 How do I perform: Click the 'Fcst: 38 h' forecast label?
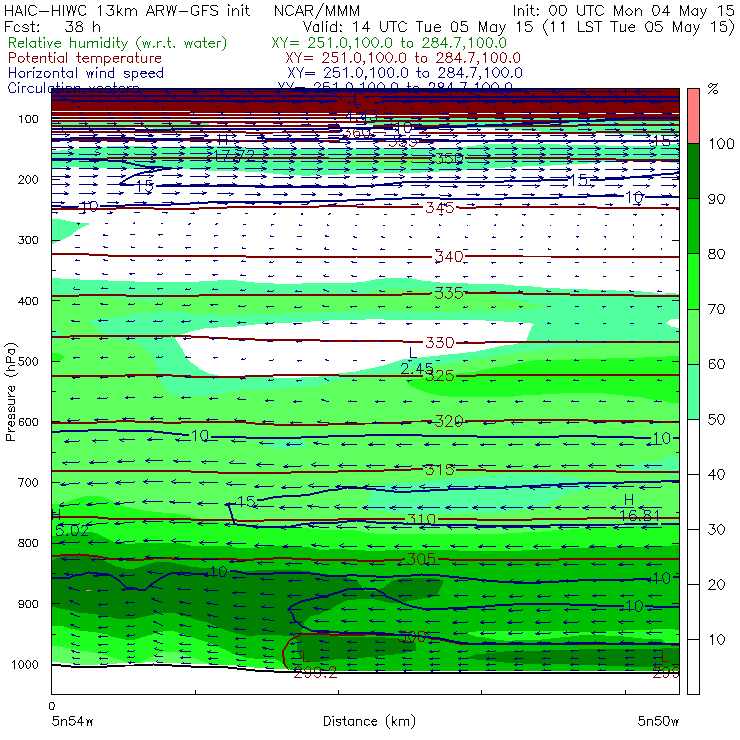pos(52,27)
